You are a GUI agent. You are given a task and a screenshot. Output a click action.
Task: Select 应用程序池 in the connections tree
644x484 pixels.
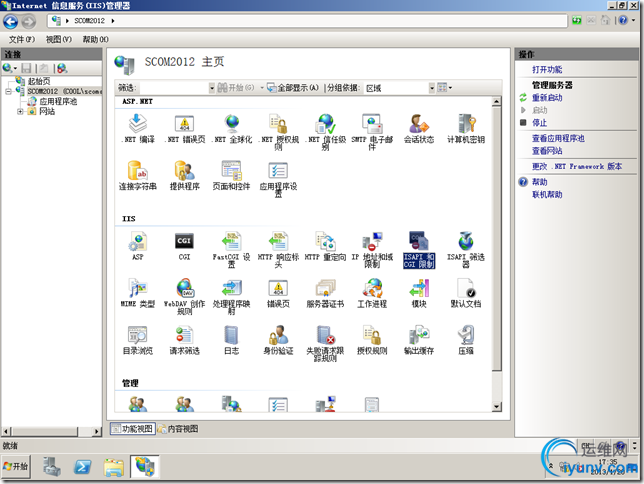click(x=58, y=101)
